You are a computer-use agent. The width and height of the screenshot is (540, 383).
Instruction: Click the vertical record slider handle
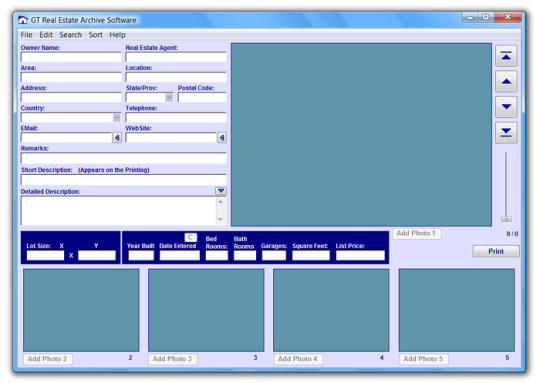coord(506,219)
